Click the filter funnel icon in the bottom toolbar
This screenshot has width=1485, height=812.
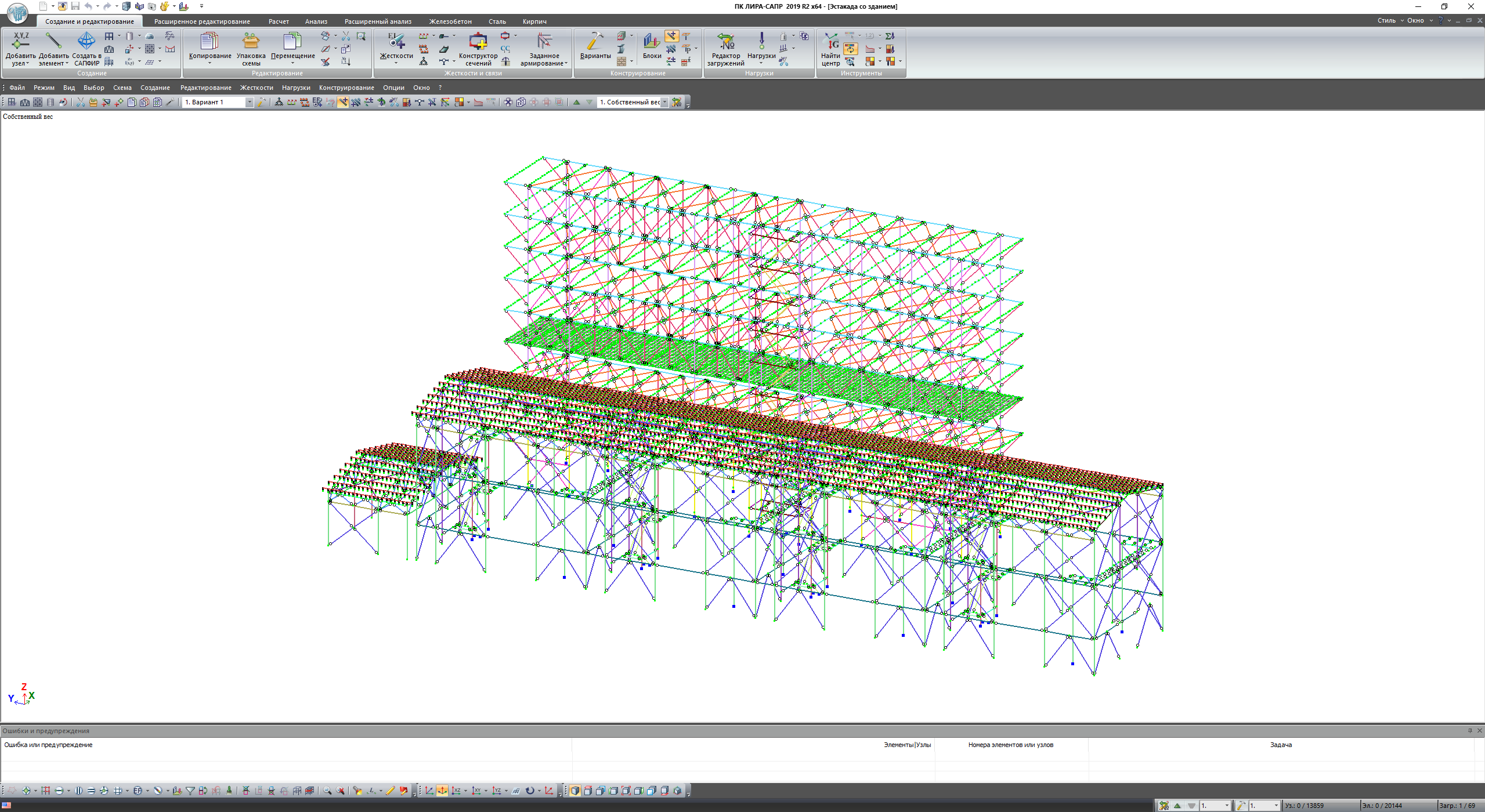(x=190, y=791)
